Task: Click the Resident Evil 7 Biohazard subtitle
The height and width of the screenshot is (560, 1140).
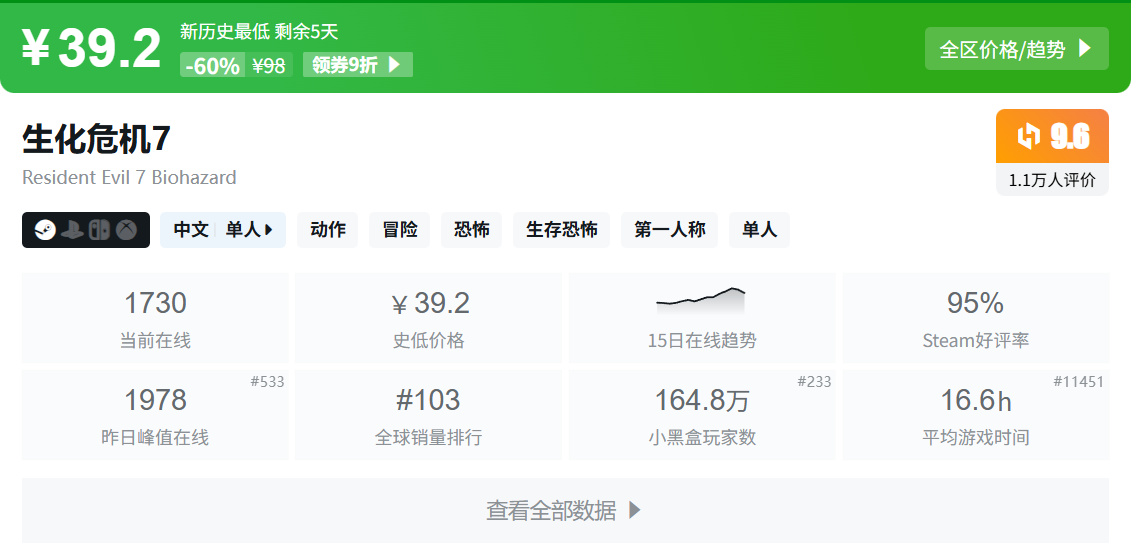Action: coord(129,177)
